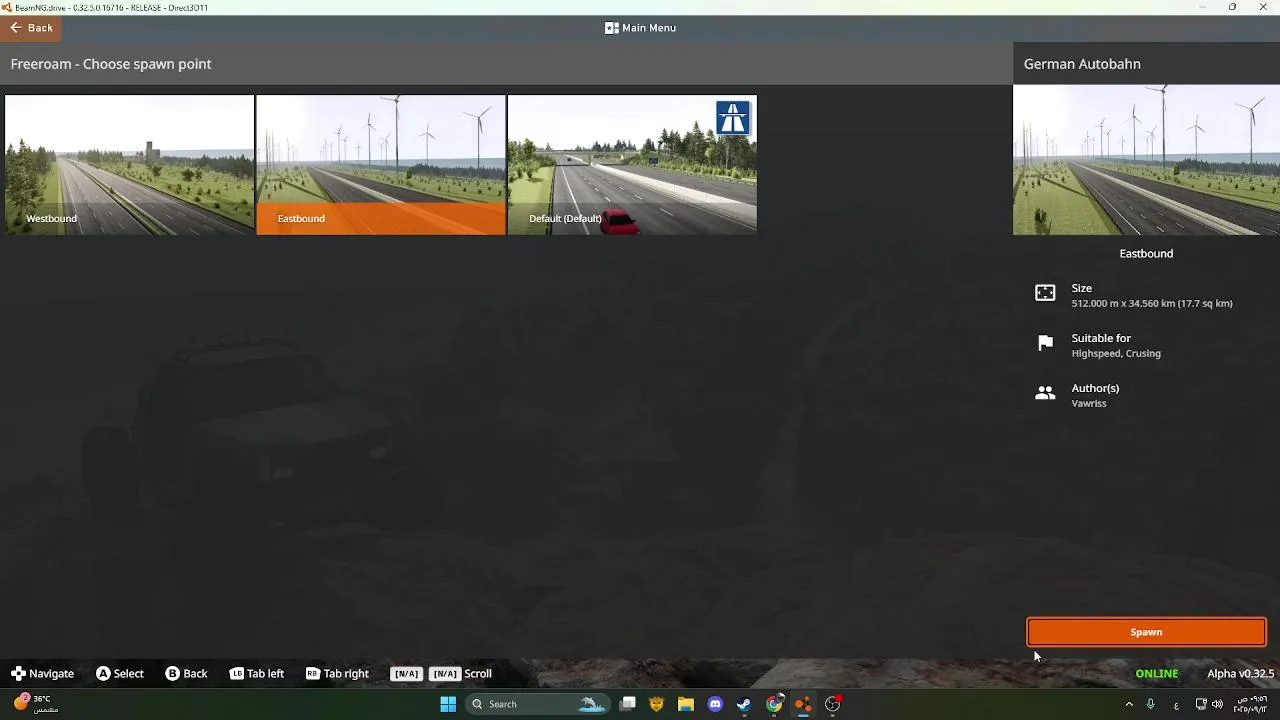Click the author name Vawriss
Screen dimensions: 1280x720
pos(1089,404)
